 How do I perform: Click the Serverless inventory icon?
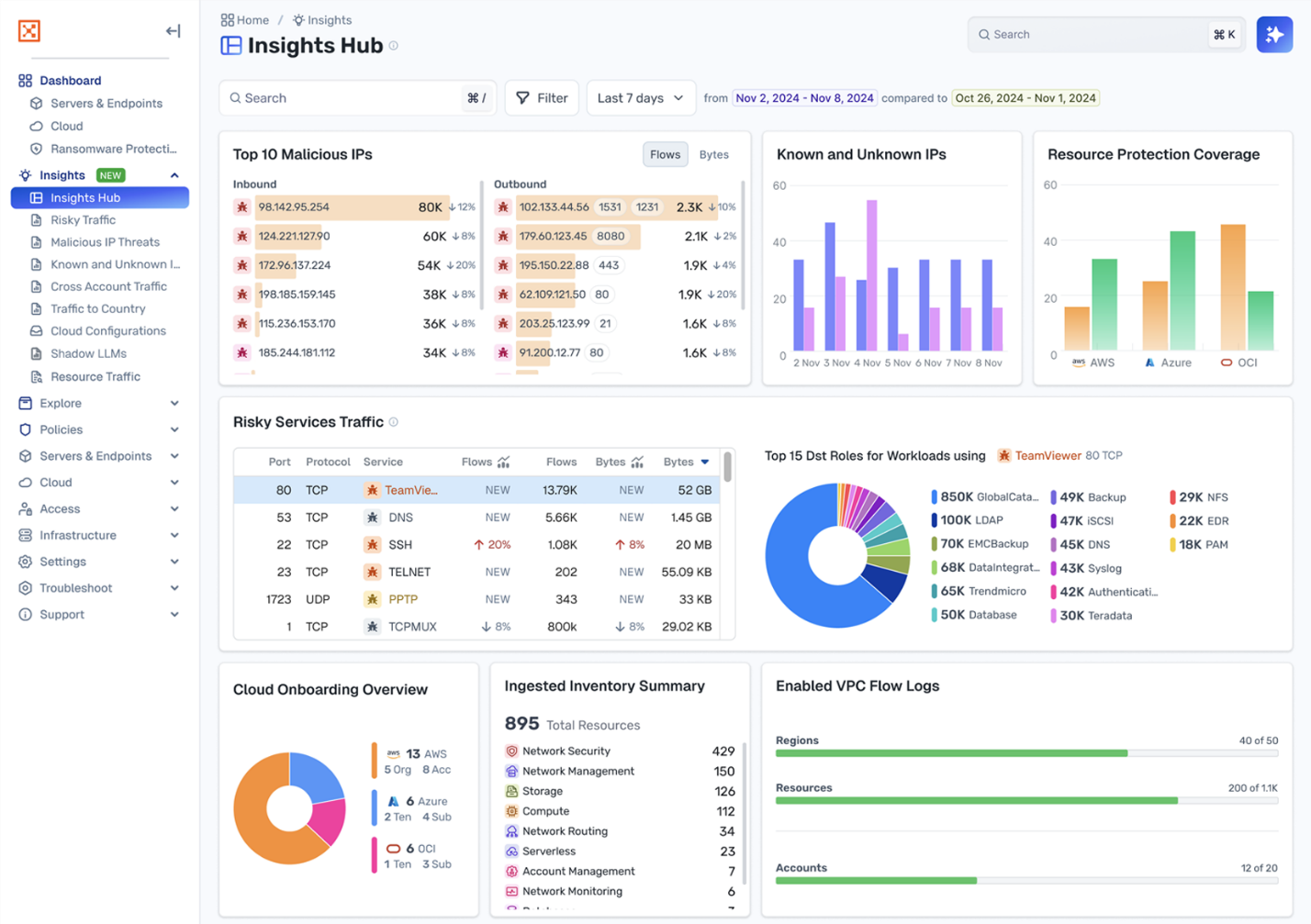click(511, 852)
